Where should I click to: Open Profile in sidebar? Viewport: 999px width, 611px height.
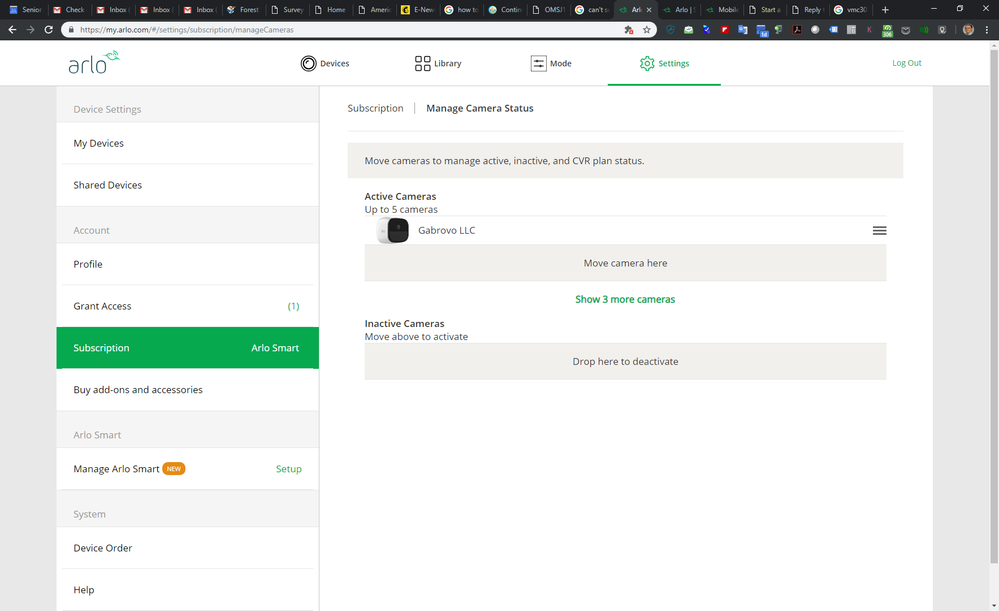[x=187, y=264]
